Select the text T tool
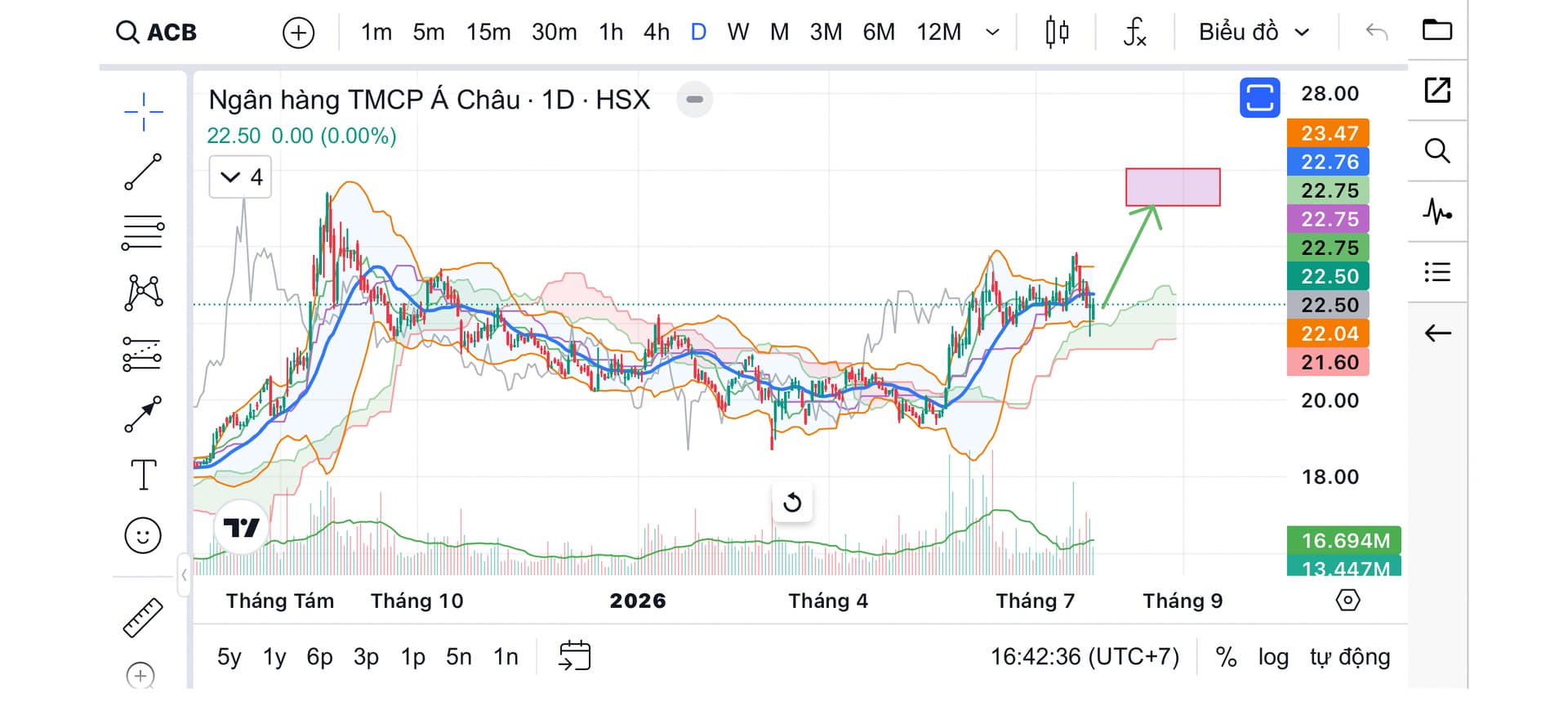1568x724 pixels. [143, 475]
